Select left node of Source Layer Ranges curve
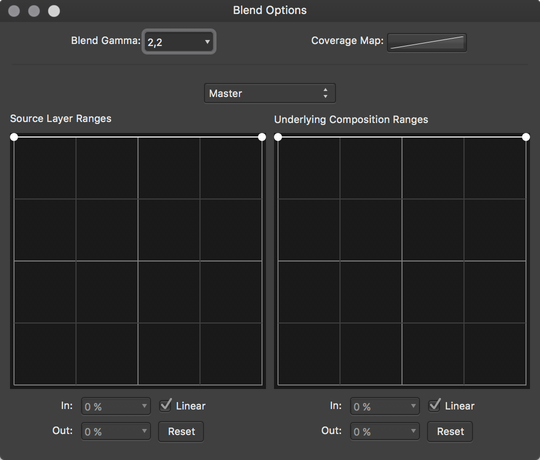The width and height of the screenshot is (540, 460). [x=14, y=137]
